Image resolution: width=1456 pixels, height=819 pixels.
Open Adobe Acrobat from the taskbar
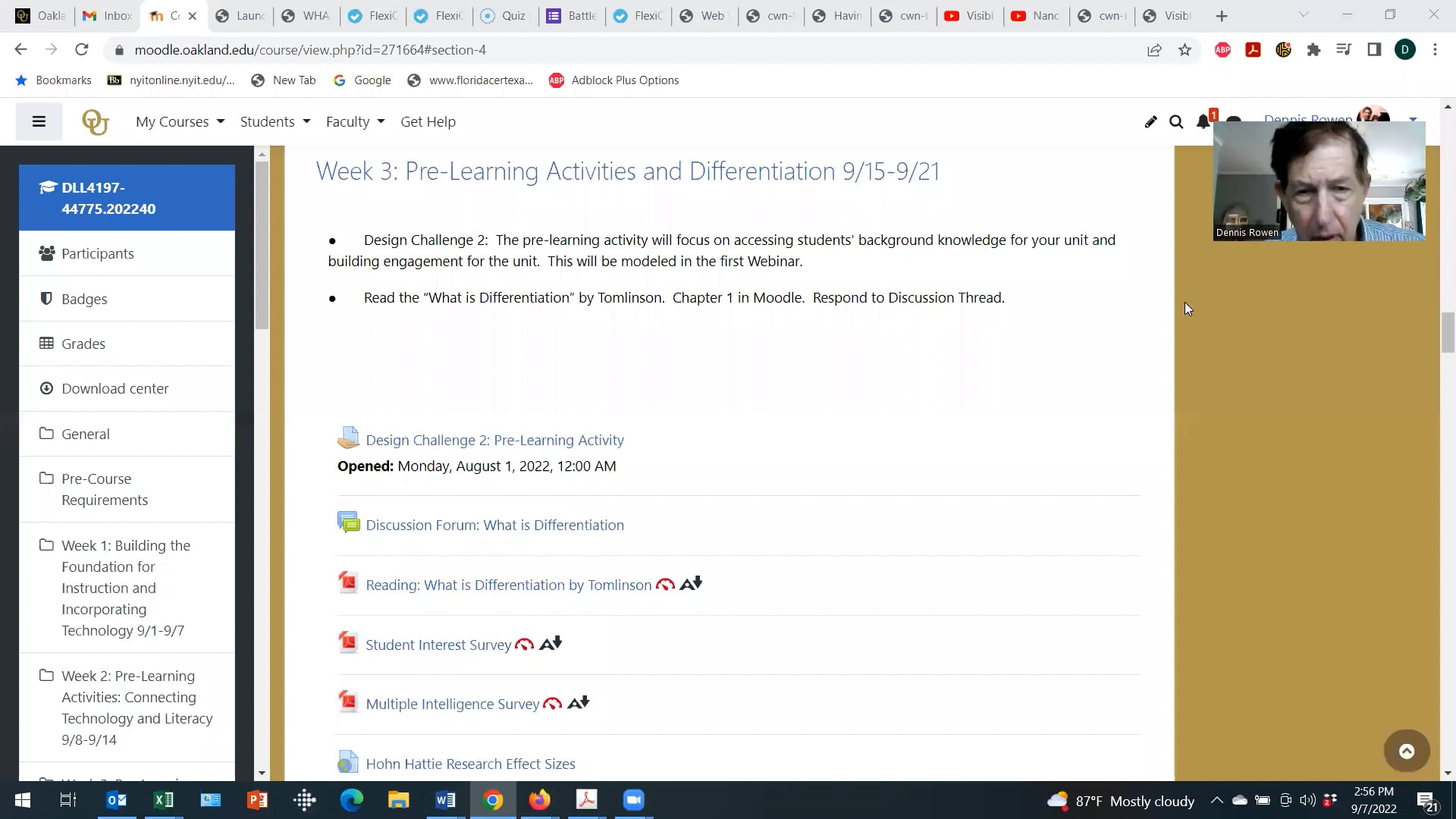(x=587, y=800)
